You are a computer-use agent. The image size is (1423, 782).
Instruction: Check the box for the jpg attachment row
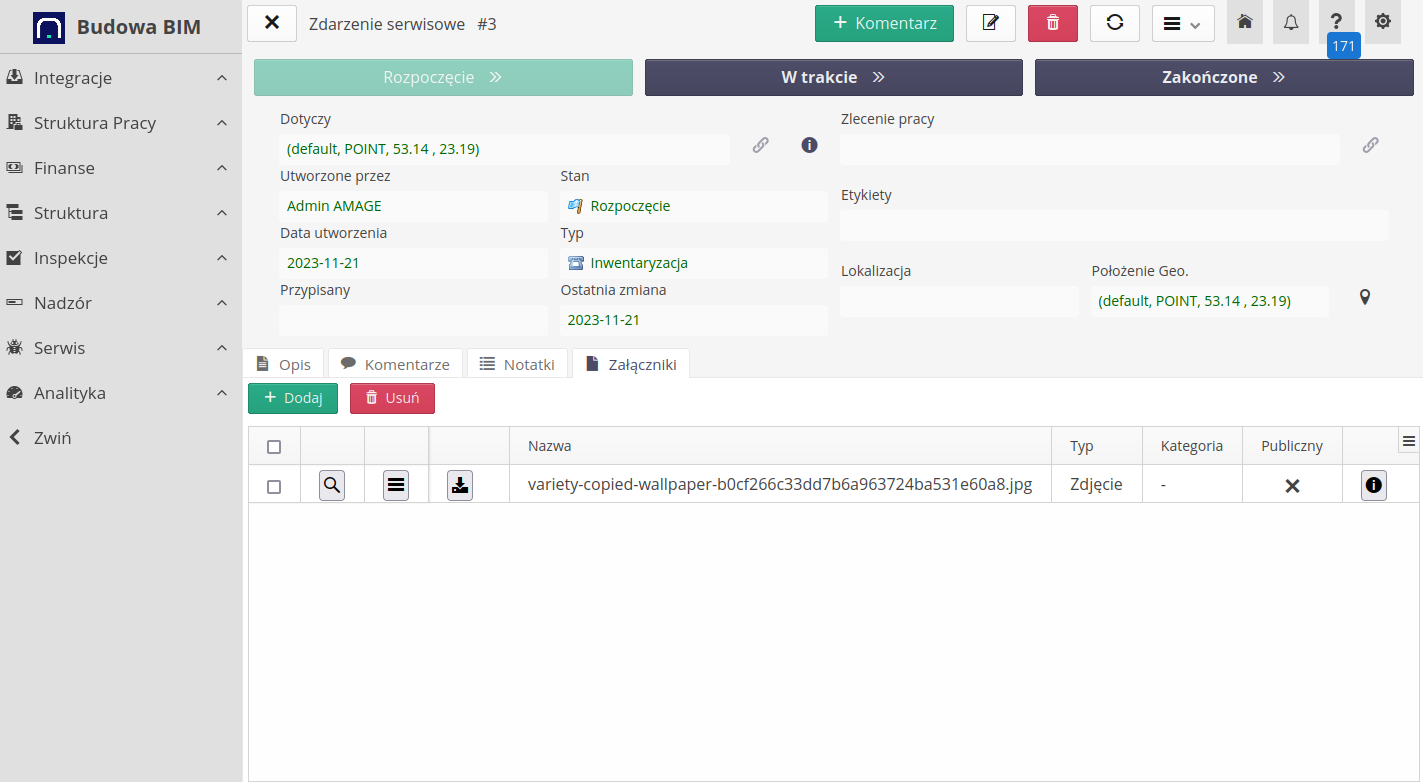(274, 486)
